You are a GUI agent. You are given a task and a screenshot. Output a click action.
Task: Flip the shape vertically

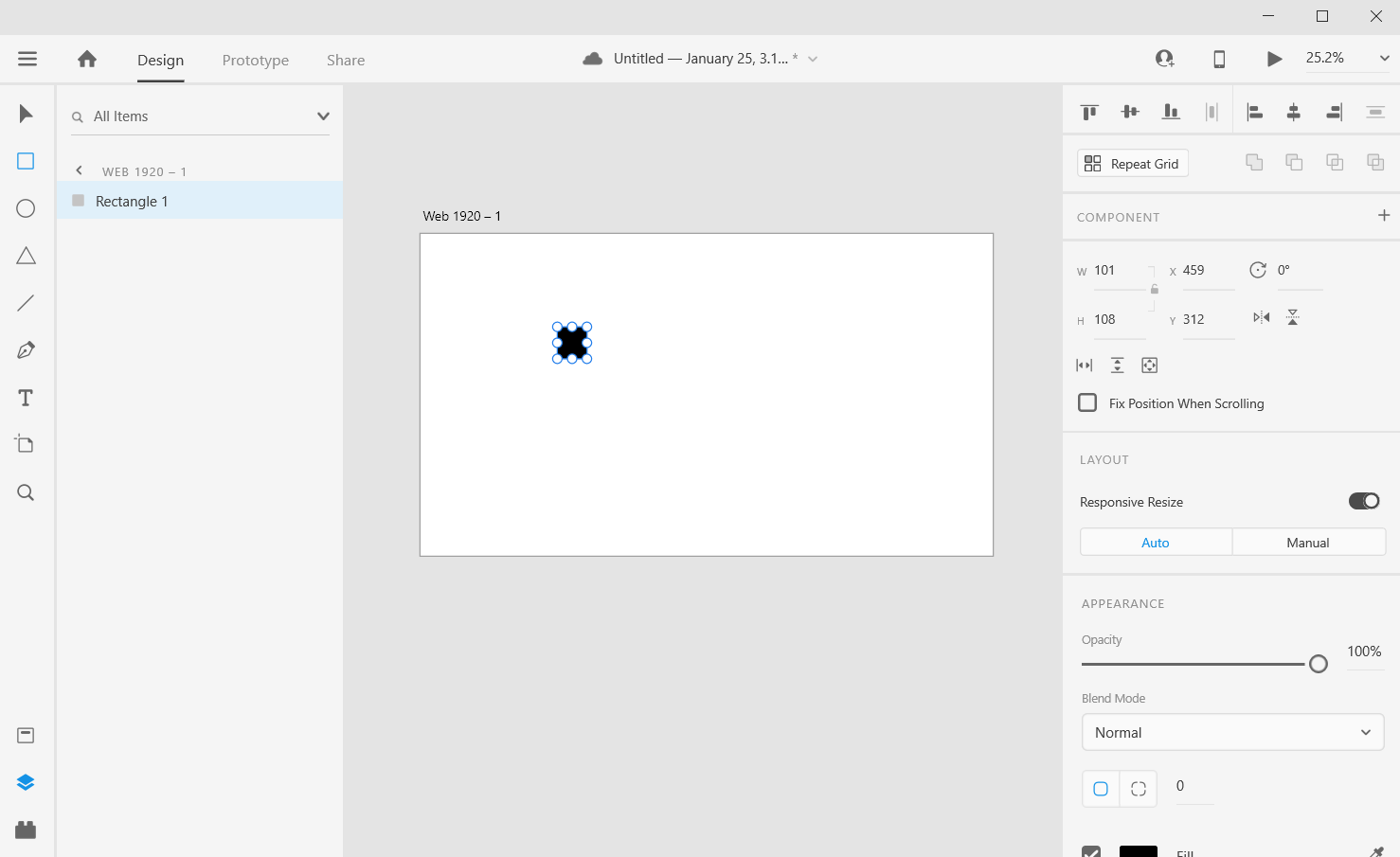pyautogui.click(x=1293, y=317)
